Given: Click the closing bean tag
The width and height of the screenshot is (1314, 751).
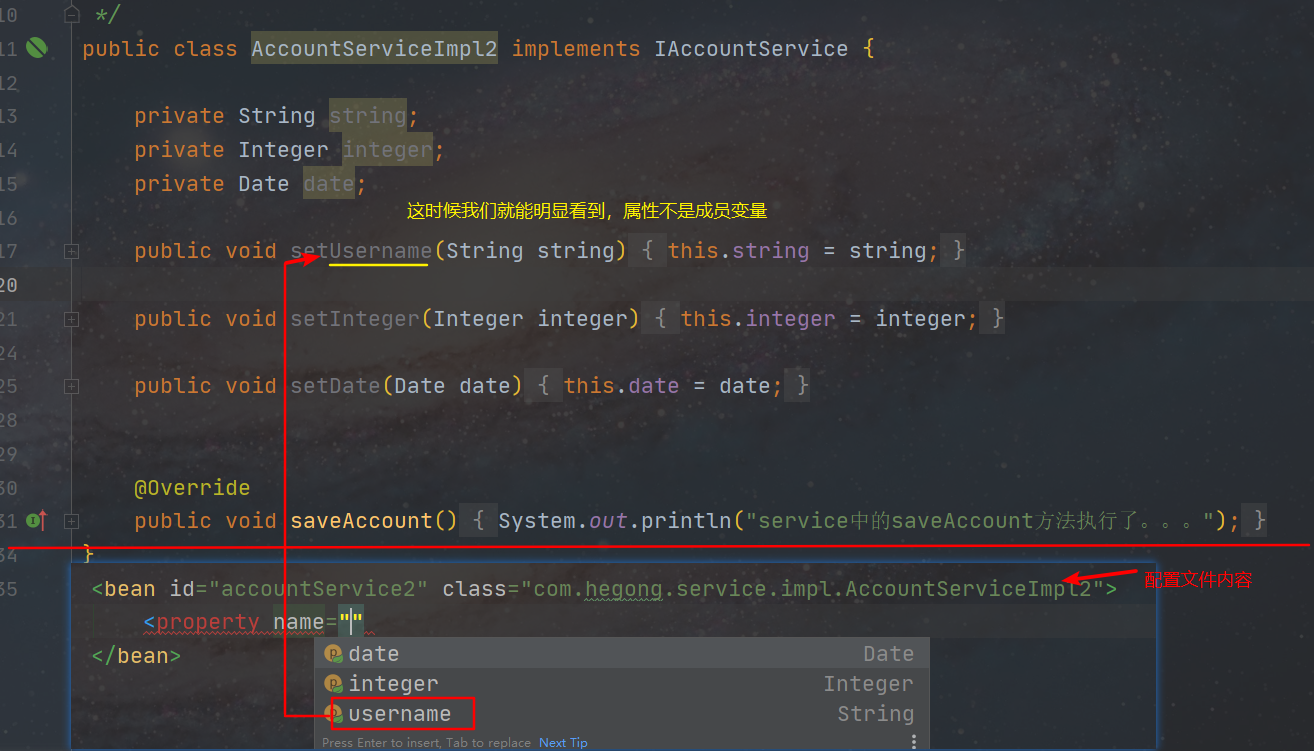Looking at the screenshot, I should point(136,657).
